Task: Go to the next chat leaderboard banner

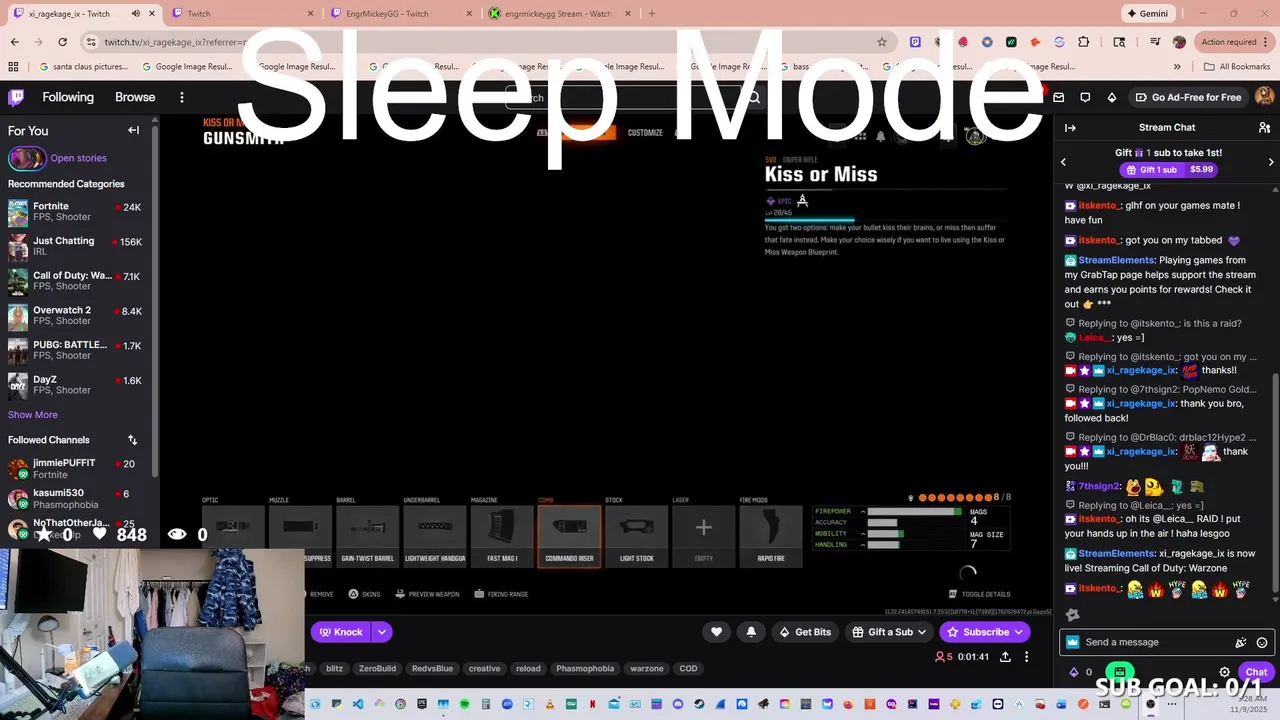Action: (1271, 162)
